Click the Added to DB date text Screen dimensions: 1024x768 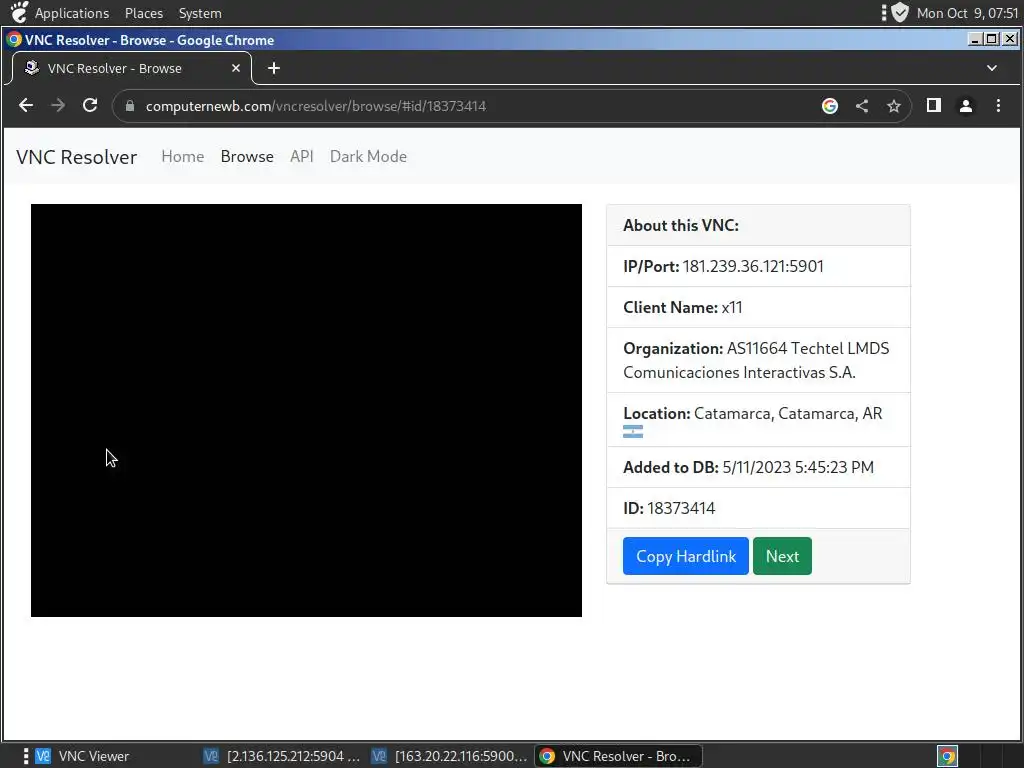point(748,468)
